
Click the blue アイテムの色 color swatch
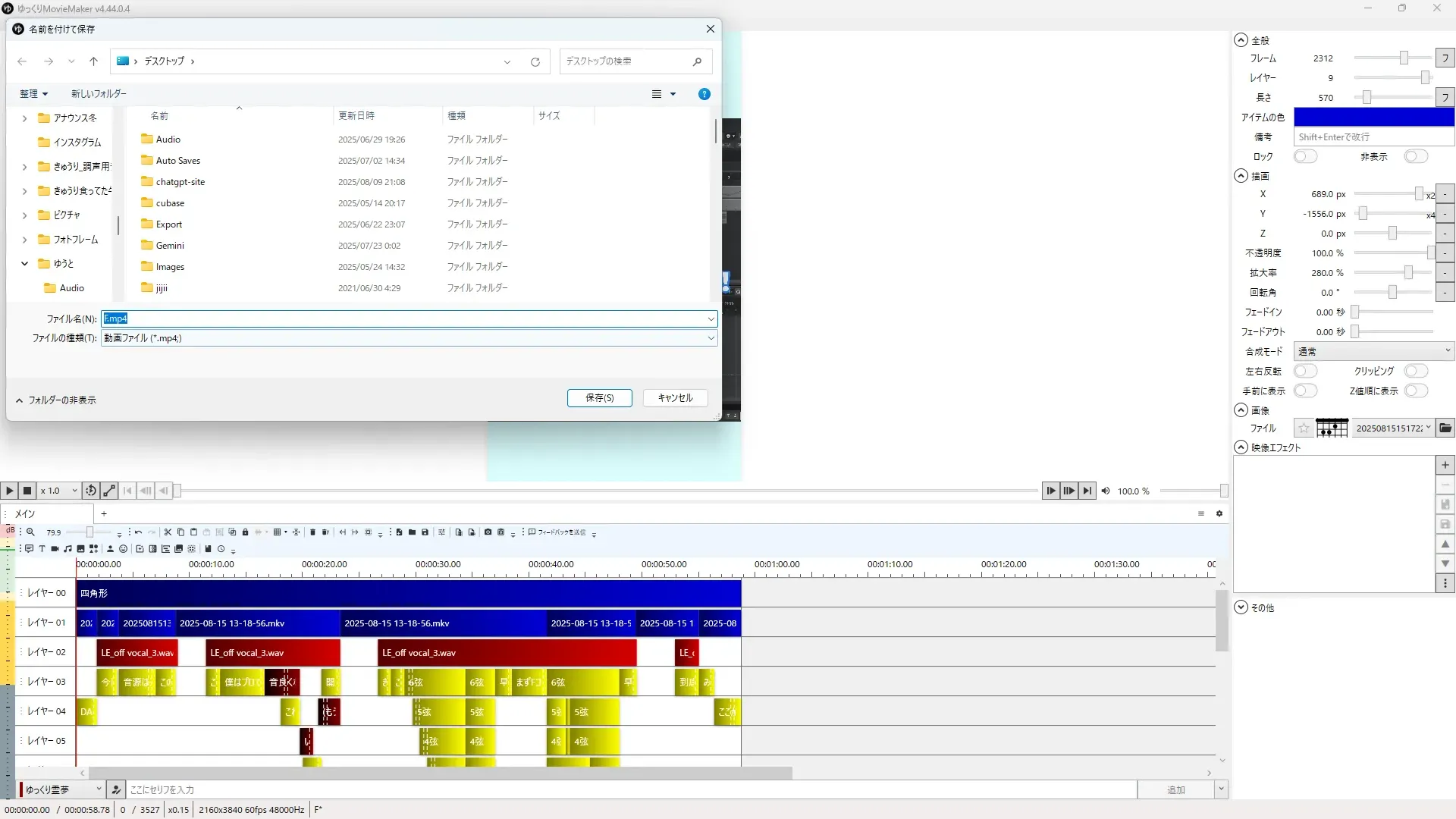[1373, 118]
